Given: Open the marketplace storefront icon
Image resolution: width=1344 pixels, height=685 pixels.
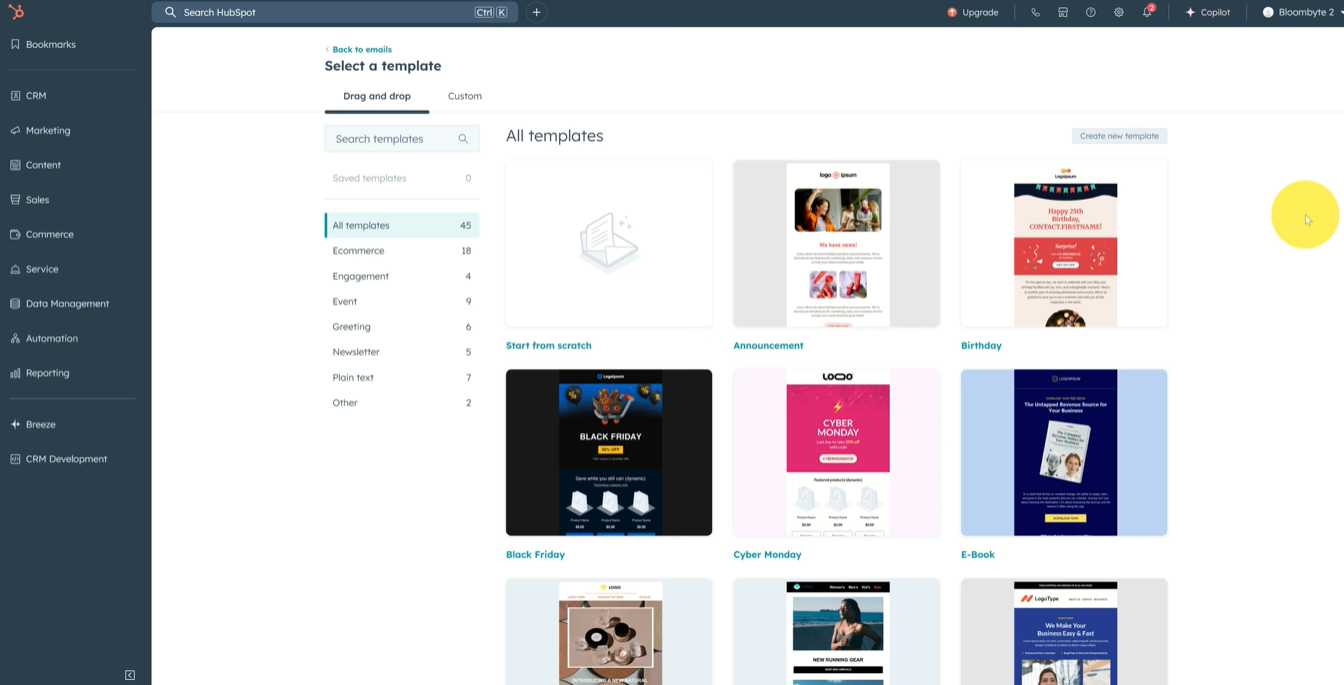Looking at the screenshot, I should [x=1063, y=12].
